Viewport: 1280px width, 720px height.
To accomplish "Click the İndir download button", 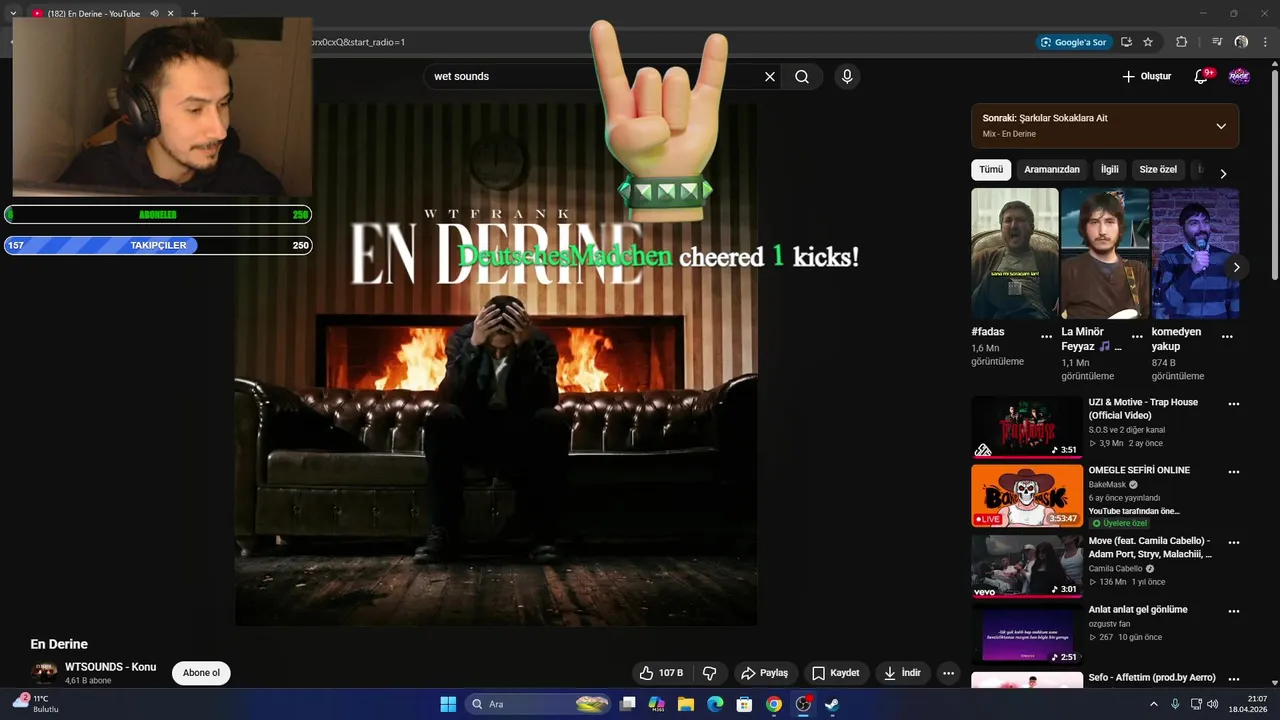I will [x=902, y=673].
